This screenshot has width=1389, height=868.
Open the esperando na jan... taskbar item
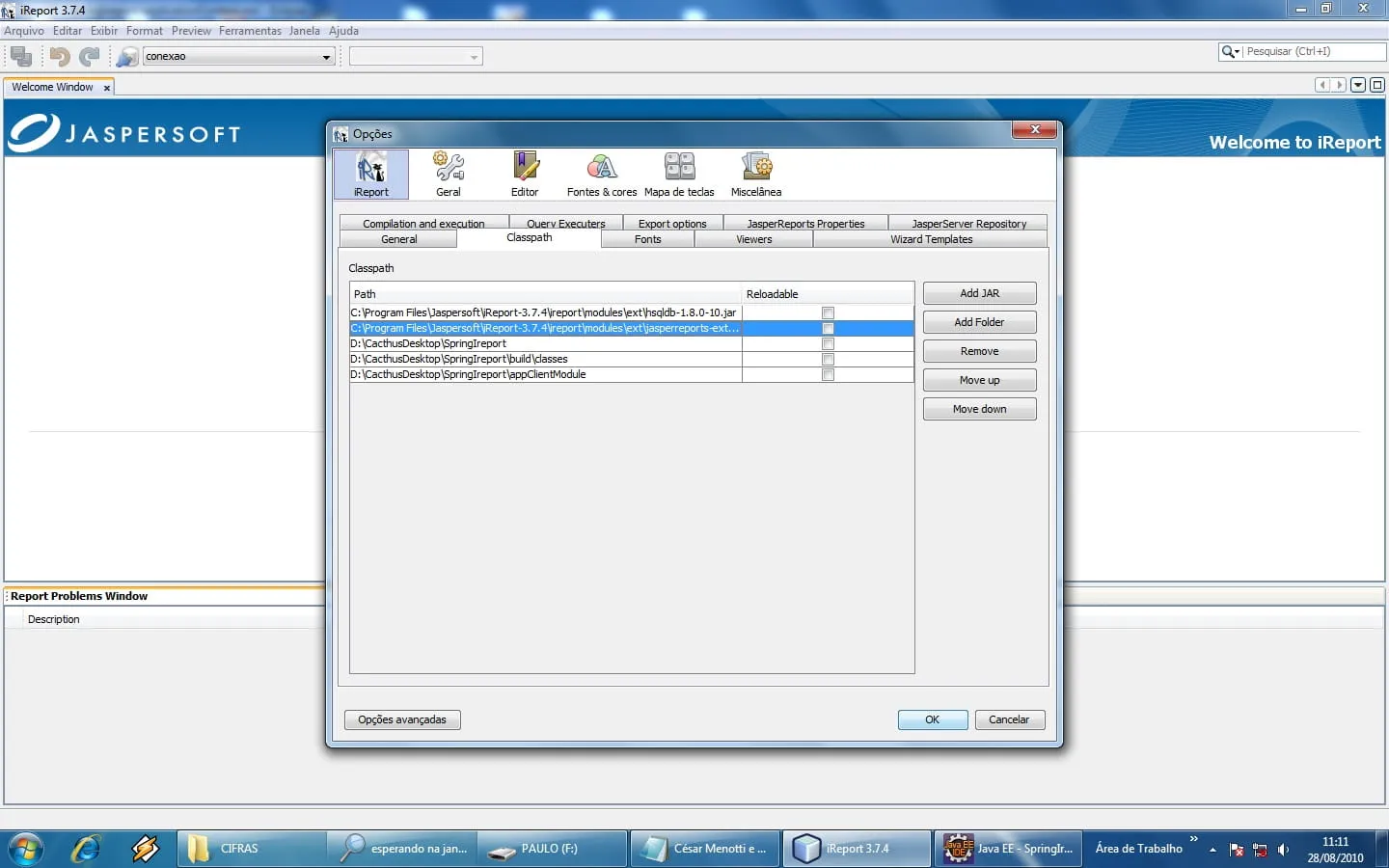401,849
